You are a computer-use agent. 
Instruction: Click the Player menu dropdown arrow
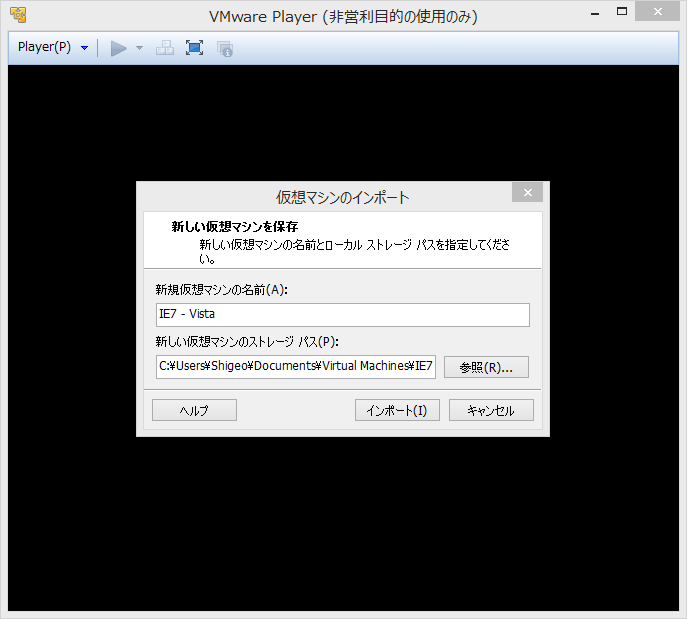[x=85, y=48]
